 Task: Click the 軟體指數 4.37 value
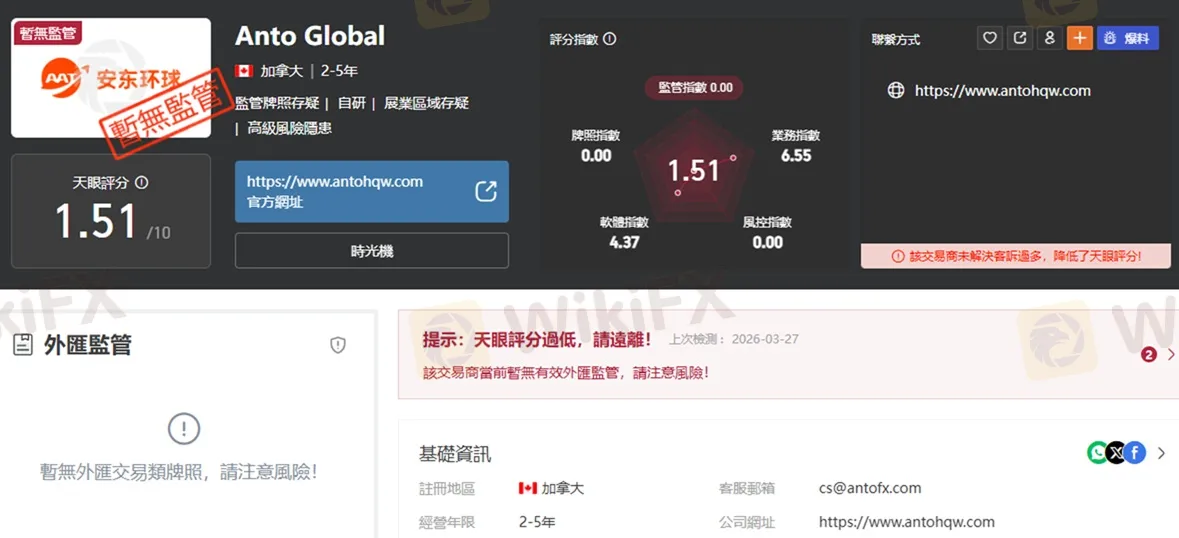pyautogui.click(x=624, y=242)
